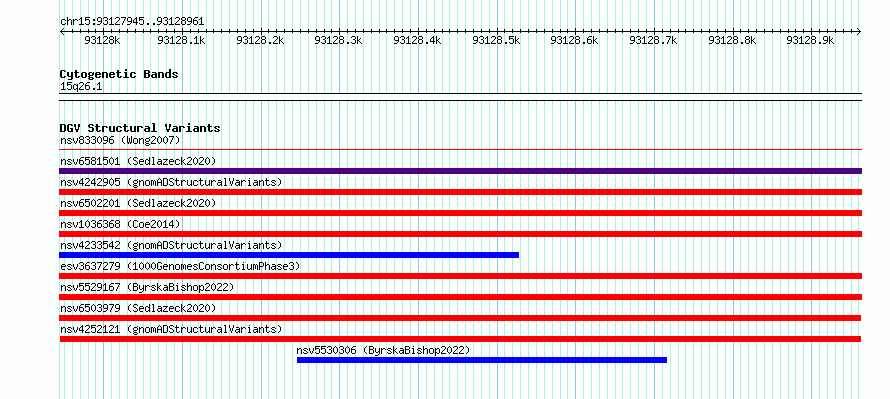Open the nsv4252121 gnomAD variant label
The height and width of the screenshot is (399, 890).
pos(171,329)
